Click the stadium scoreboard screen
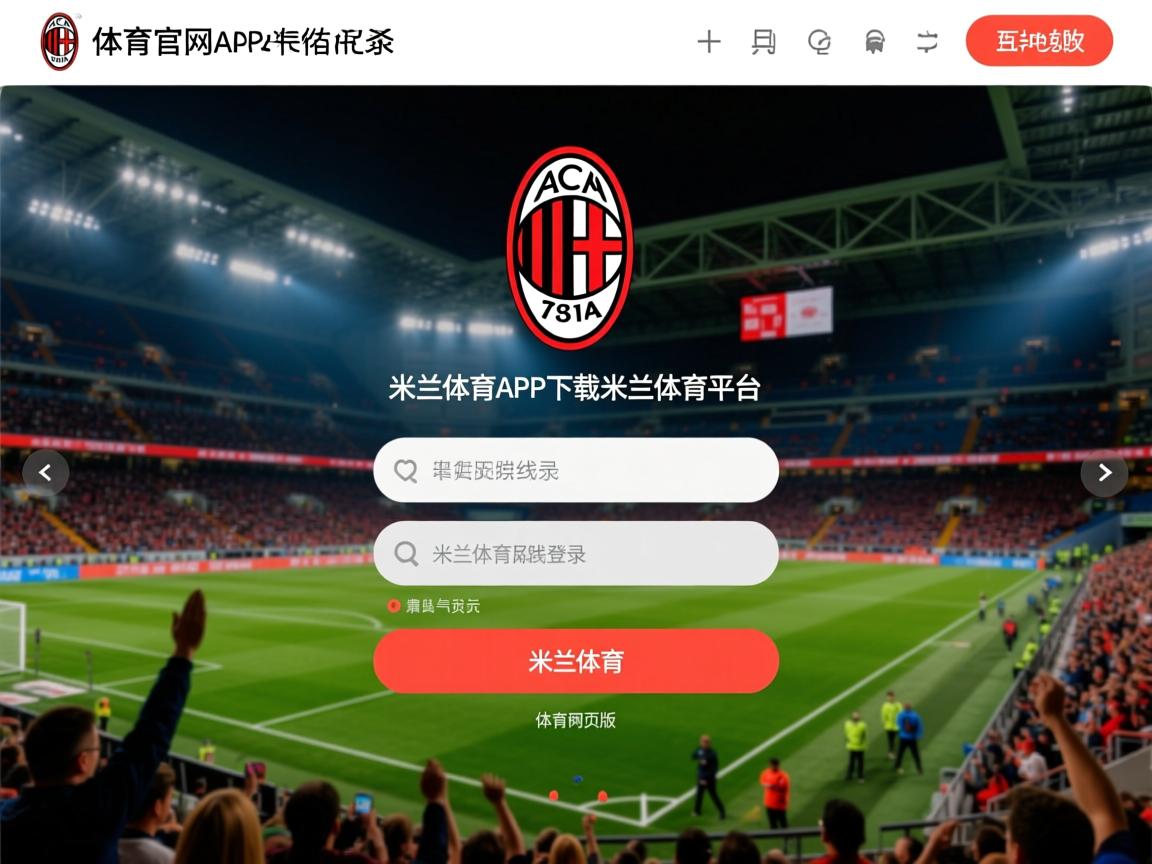Viewport: 1152px width, 864px height. 786,314
